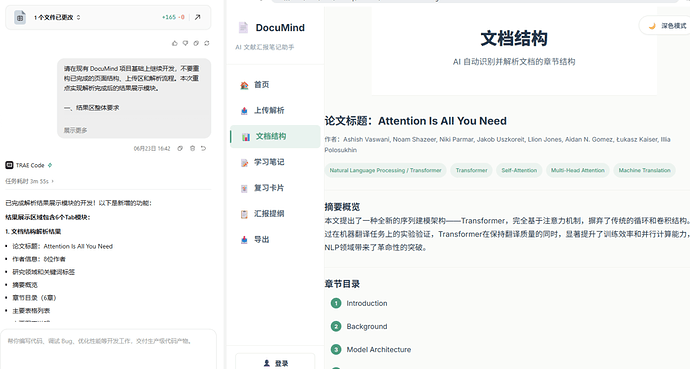Toggle 深色模式 dark mode
Screen dimensions: 690x369
coord(665,26)
